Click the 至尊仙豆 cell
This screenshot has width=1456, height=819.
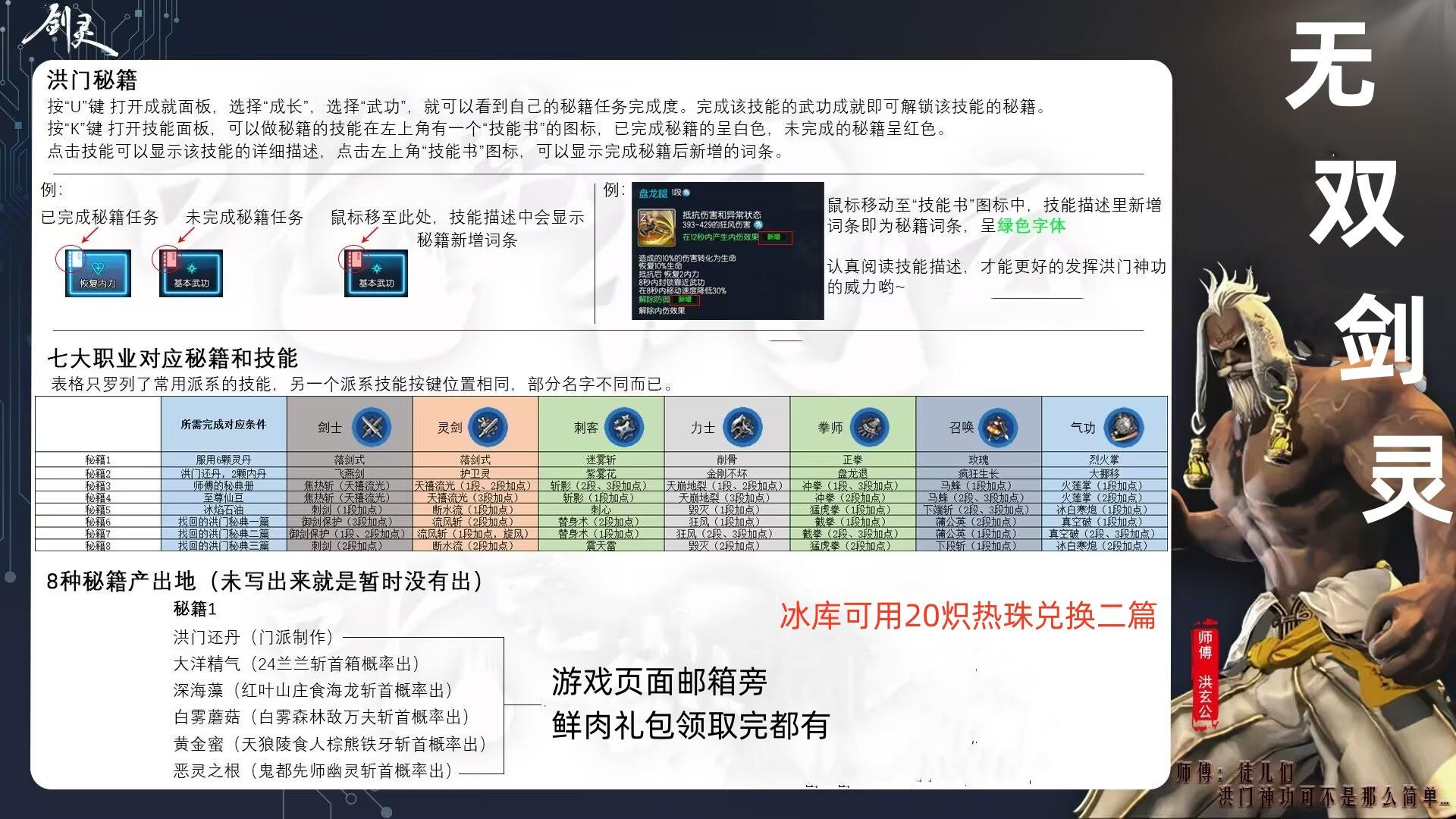(224, 497)
